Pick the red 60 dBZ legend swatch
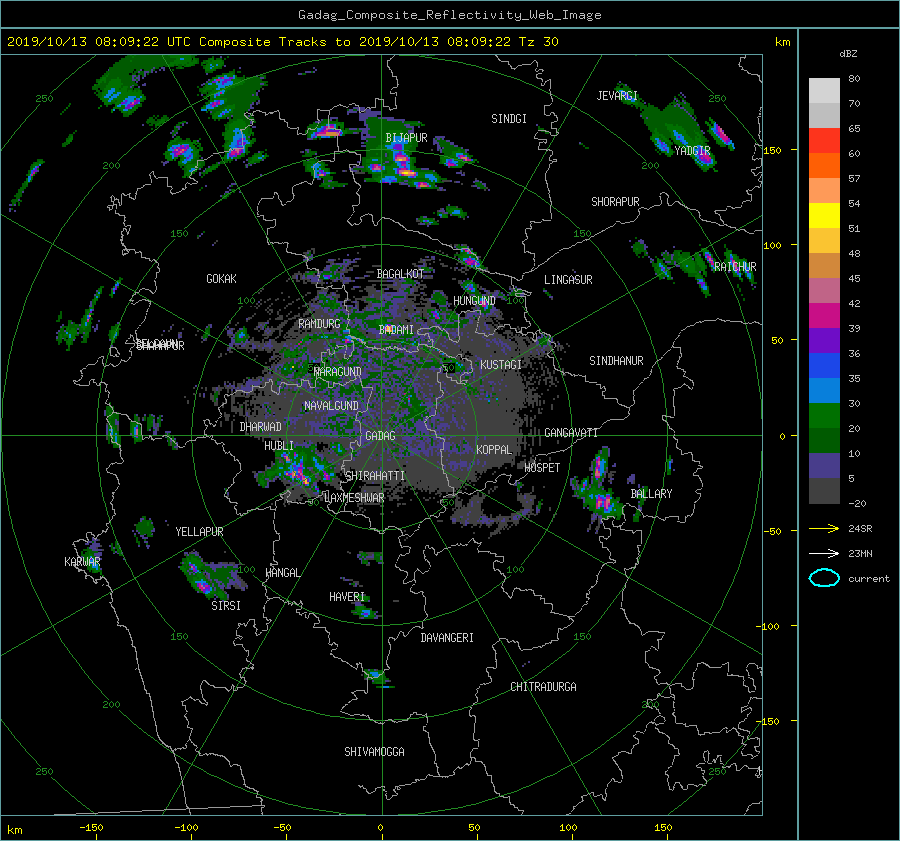Viewport: 900px width, 841px height. [x=824, y=141]
